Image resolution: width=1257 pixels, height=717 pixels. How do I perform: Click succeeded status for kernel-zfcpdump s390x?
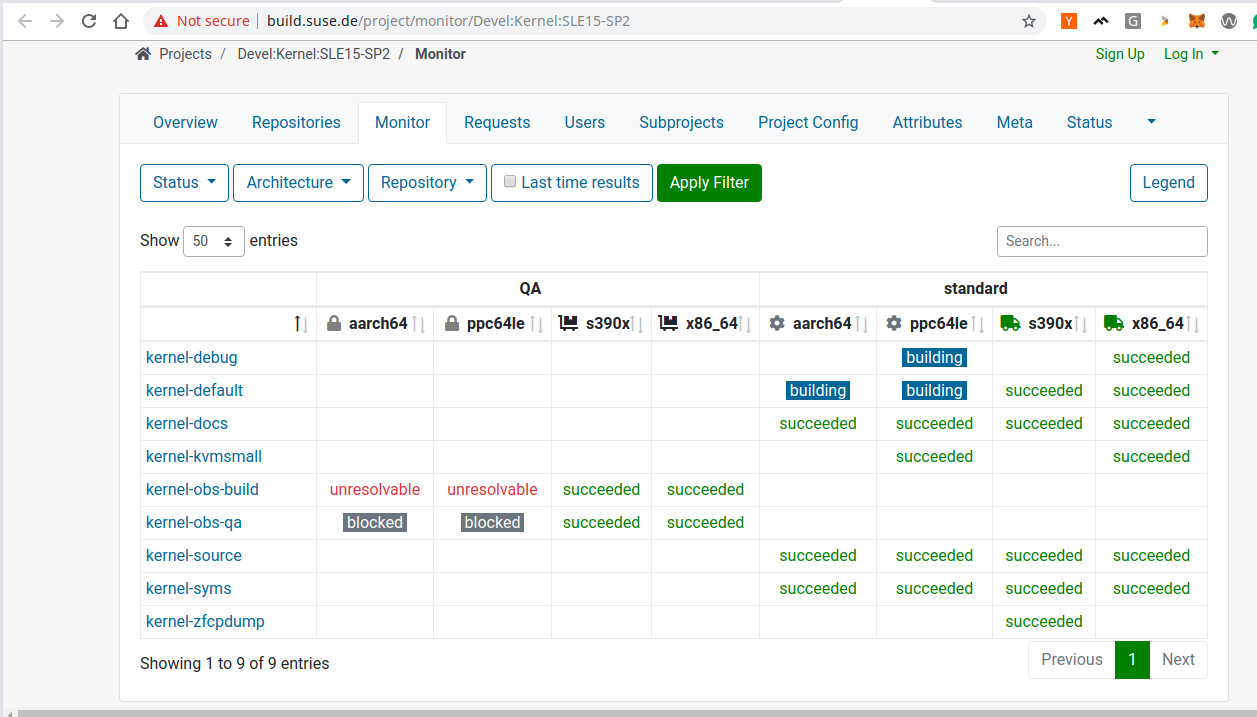(x=1044, y=622)
